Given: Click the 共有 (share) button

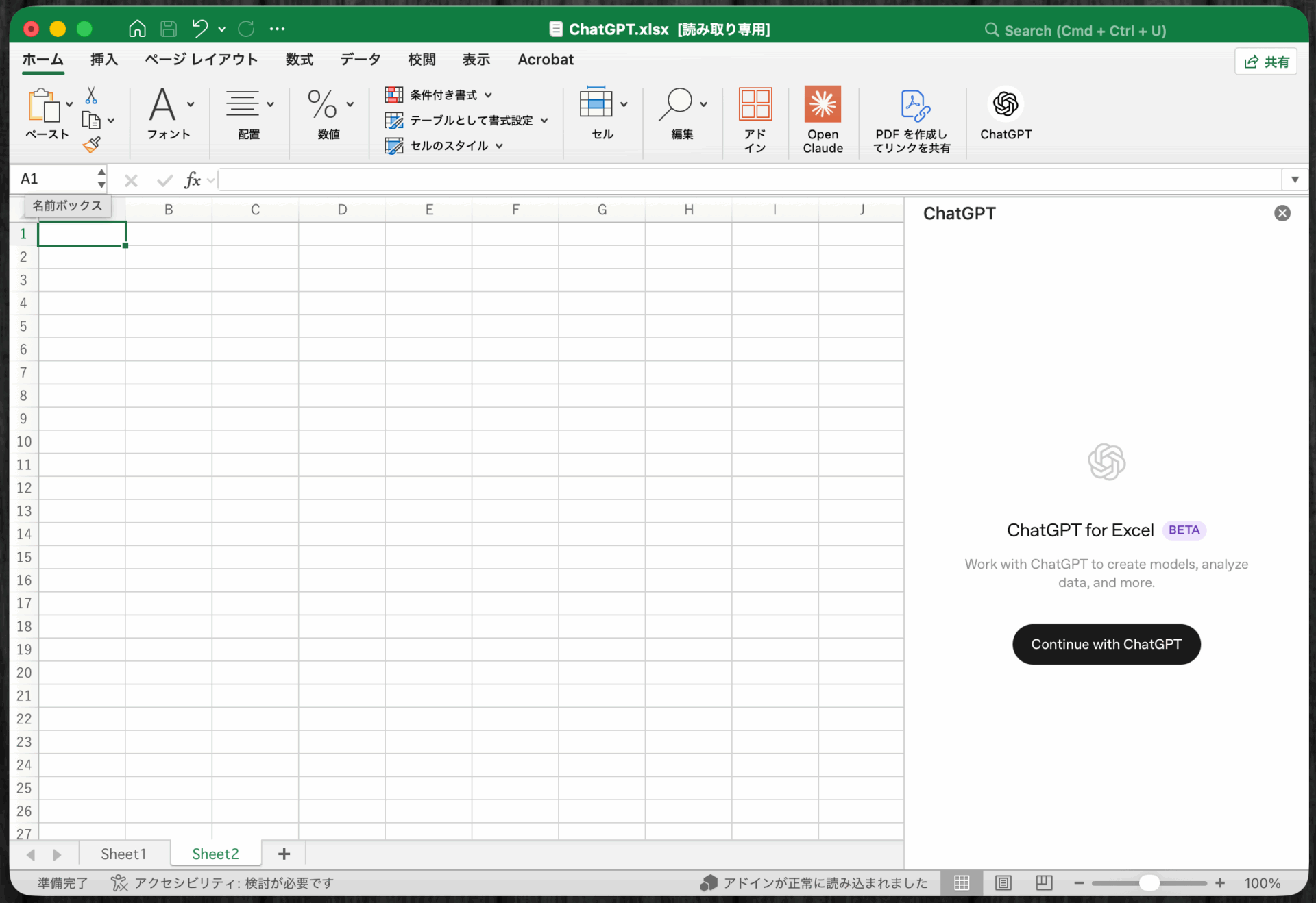Looking at the screenshot, I should [x=1265, y=61].
